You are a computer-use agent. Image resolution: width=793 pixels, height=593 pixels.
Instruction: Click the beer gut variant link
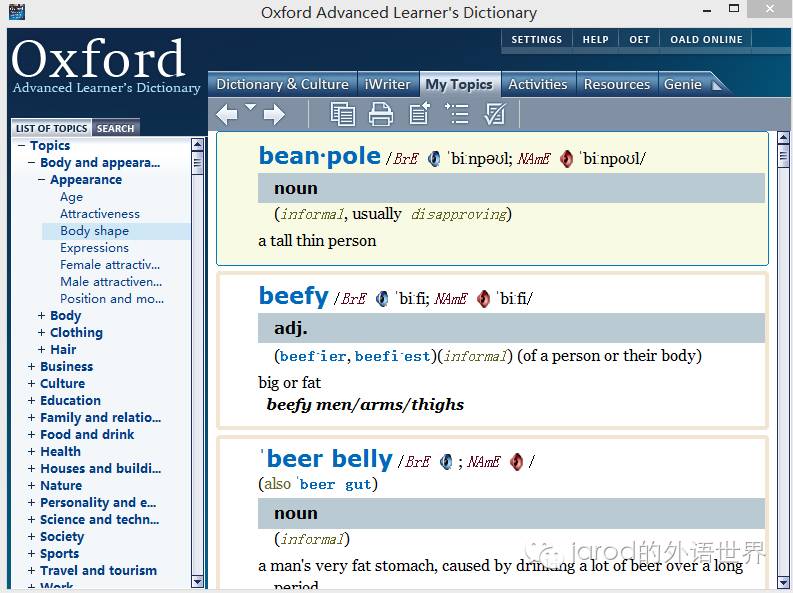click(x=335, y=484)
